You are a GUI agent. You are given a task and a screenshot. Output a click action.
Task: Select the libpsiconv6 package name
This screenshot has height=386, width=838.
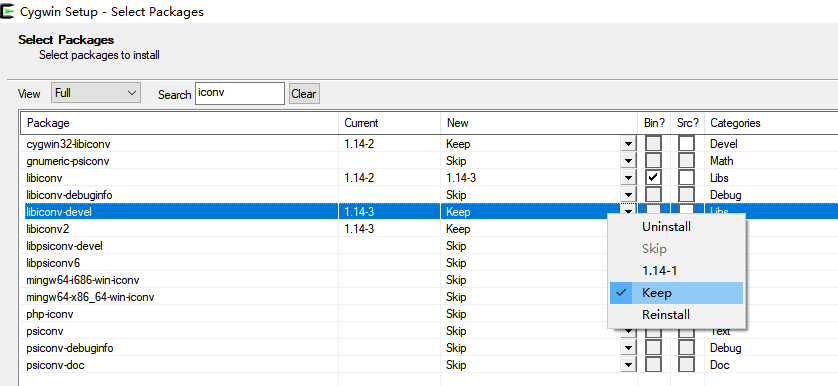53,264
